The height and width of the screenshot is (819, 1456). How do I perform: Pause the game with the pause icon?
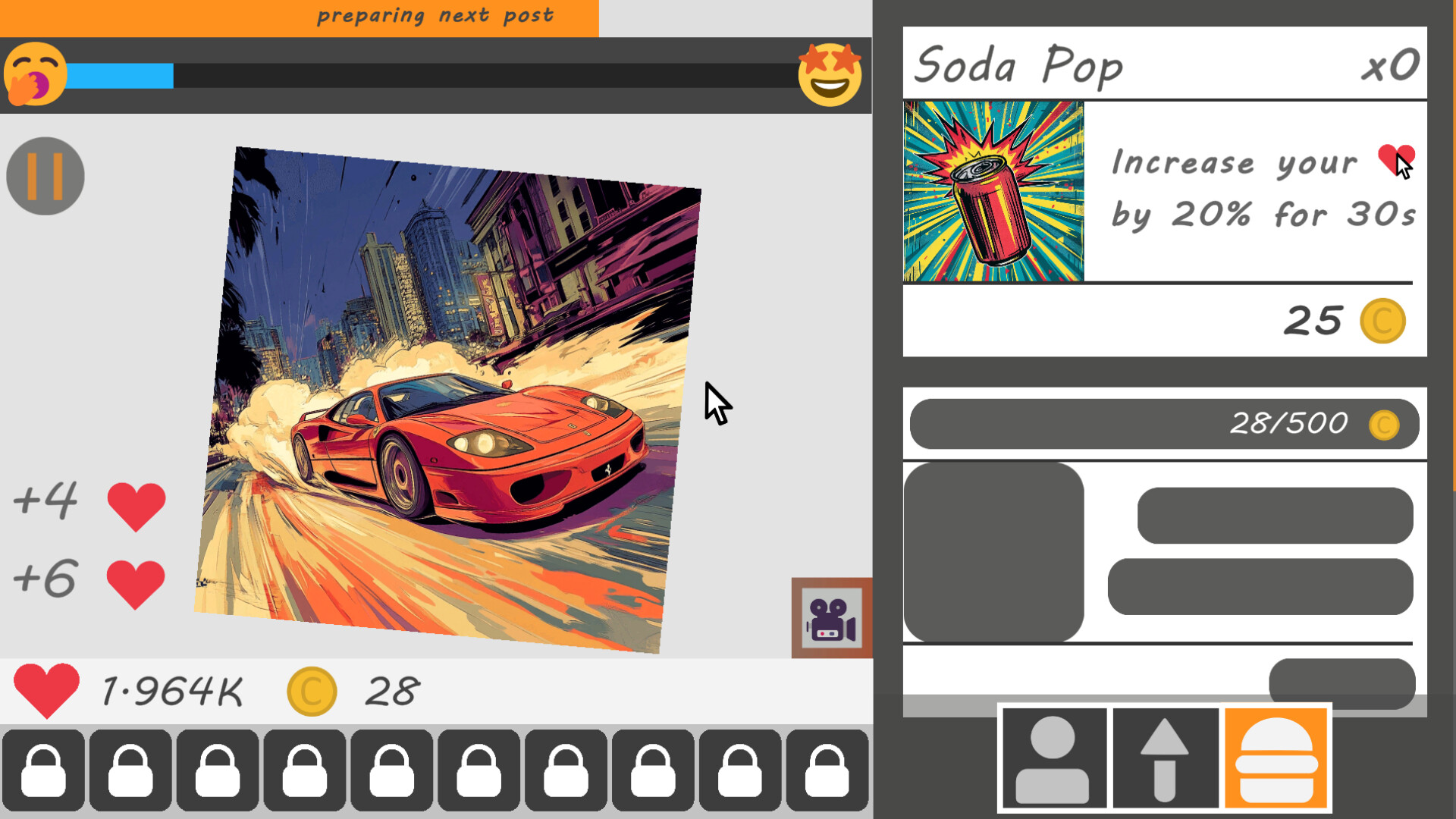coord(44,174)
